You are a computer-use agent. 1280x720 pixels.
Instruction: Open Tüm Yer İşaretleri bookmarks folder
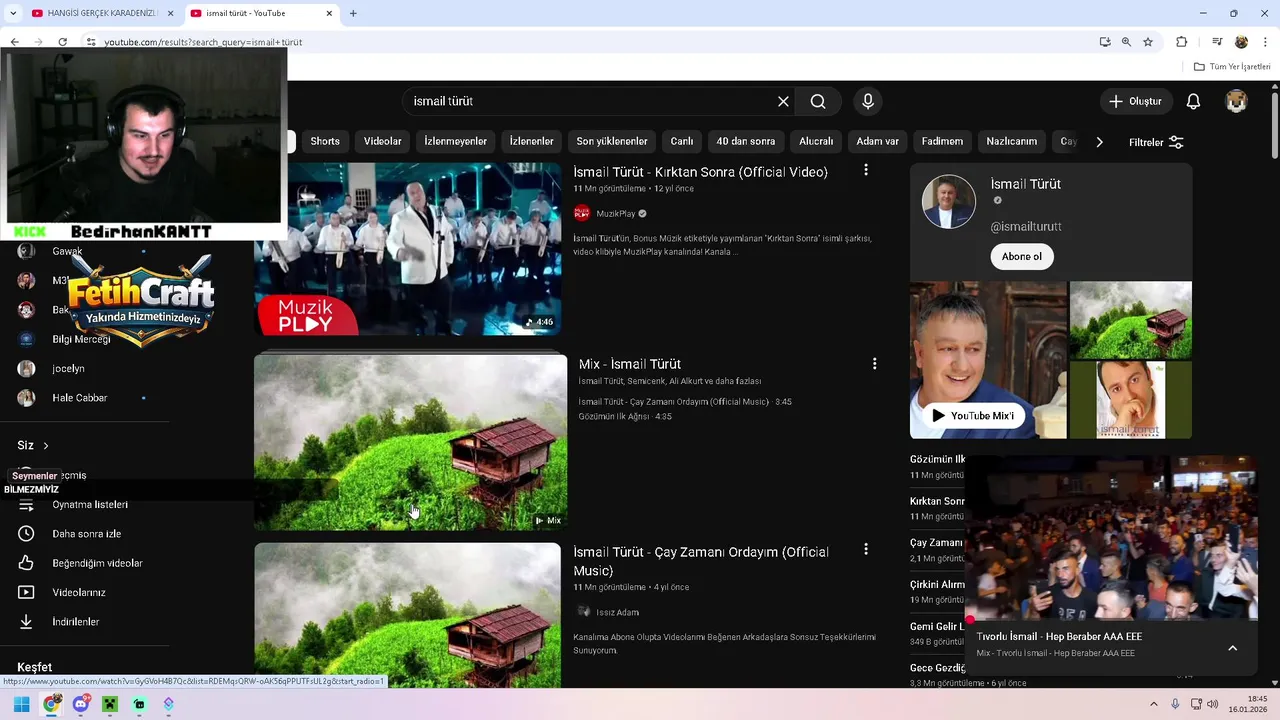coord(1232,66)
